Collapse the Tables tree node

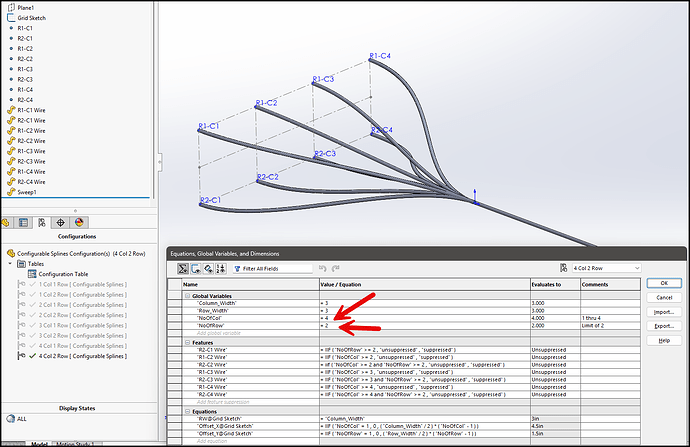pos(10,264)
